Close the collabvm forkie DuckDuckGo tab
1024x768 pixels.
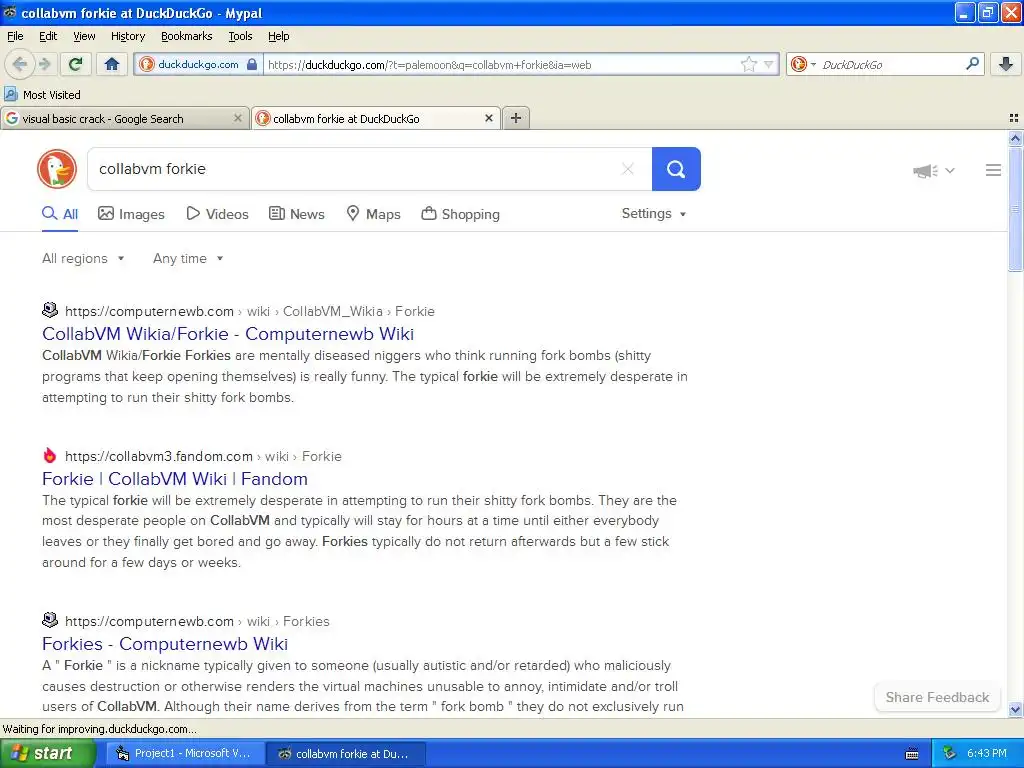pos(488,118)
